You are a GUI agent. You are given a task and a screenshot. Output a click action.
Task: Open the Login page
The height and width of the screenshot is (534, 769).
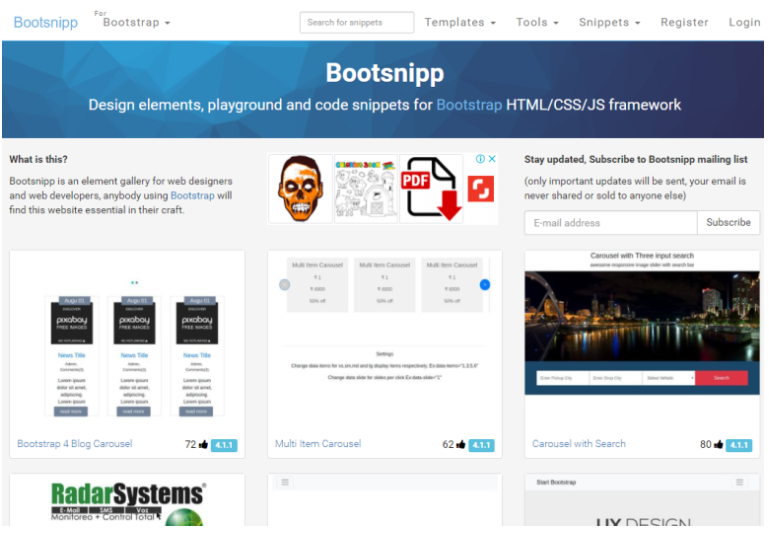coord(744,23)
